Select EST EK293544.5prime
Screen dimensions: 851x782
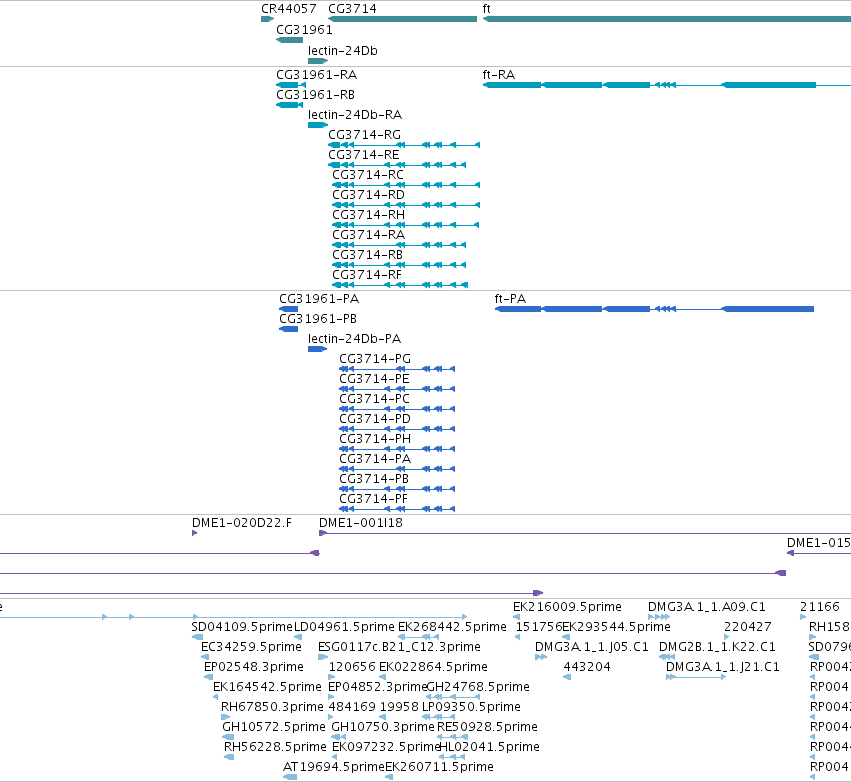click(x=617, y=627)
